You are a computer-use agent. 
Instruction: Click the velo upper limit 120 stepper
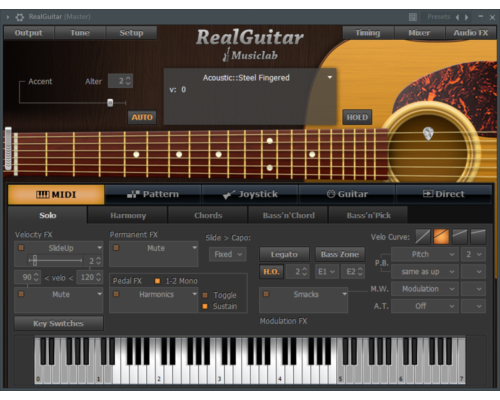pos(98,277)
